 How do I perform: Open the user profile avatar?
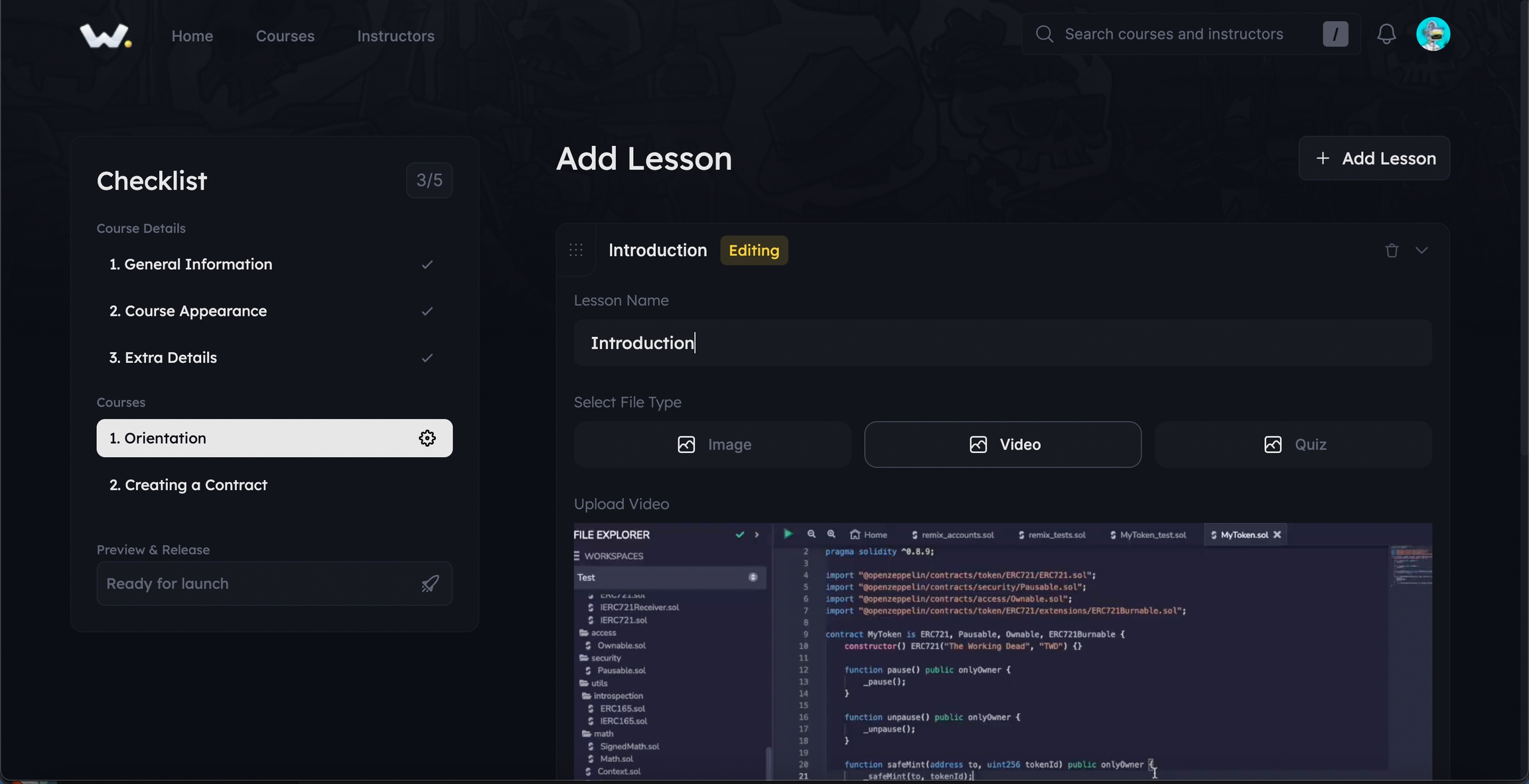point(1433,34)
